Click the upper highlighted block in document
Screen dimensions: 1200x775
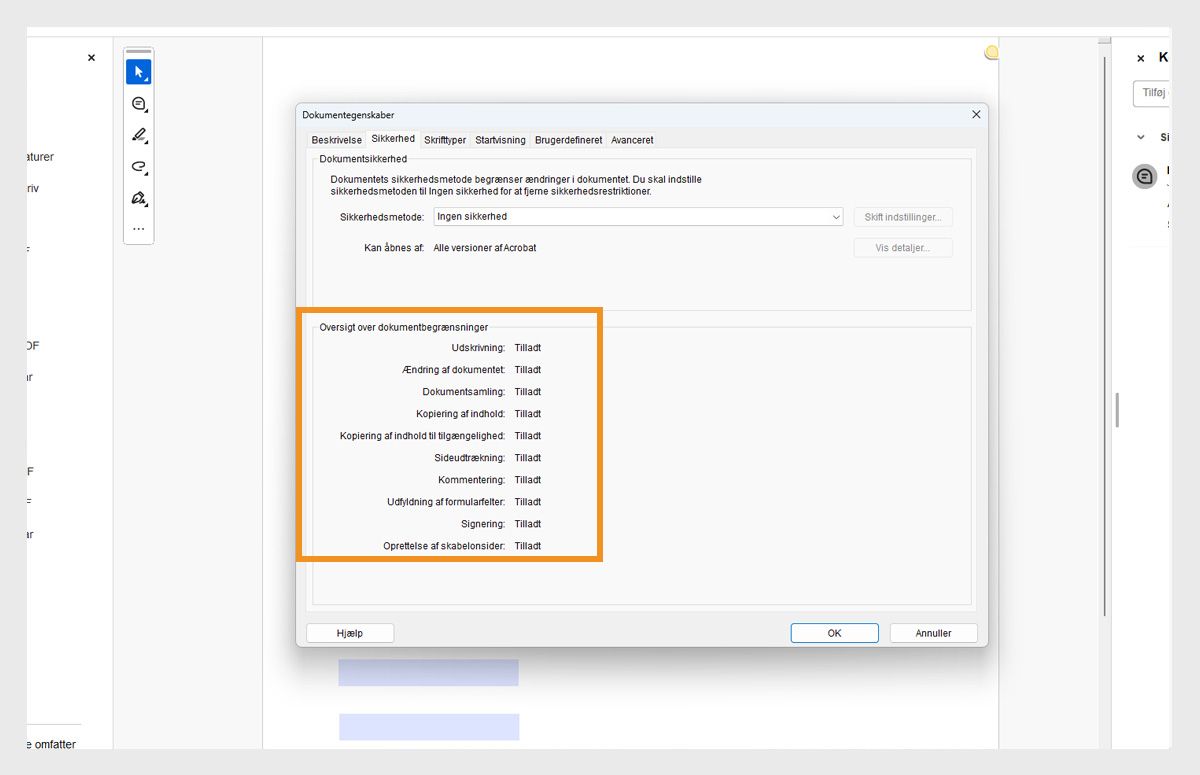click(428, 672)
